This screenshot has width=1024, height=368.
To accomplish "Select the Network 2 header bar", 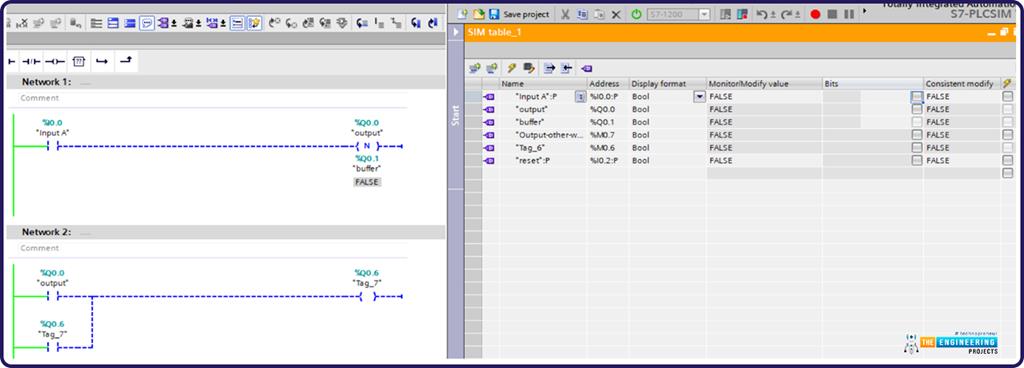I will (x=226, y=232).
